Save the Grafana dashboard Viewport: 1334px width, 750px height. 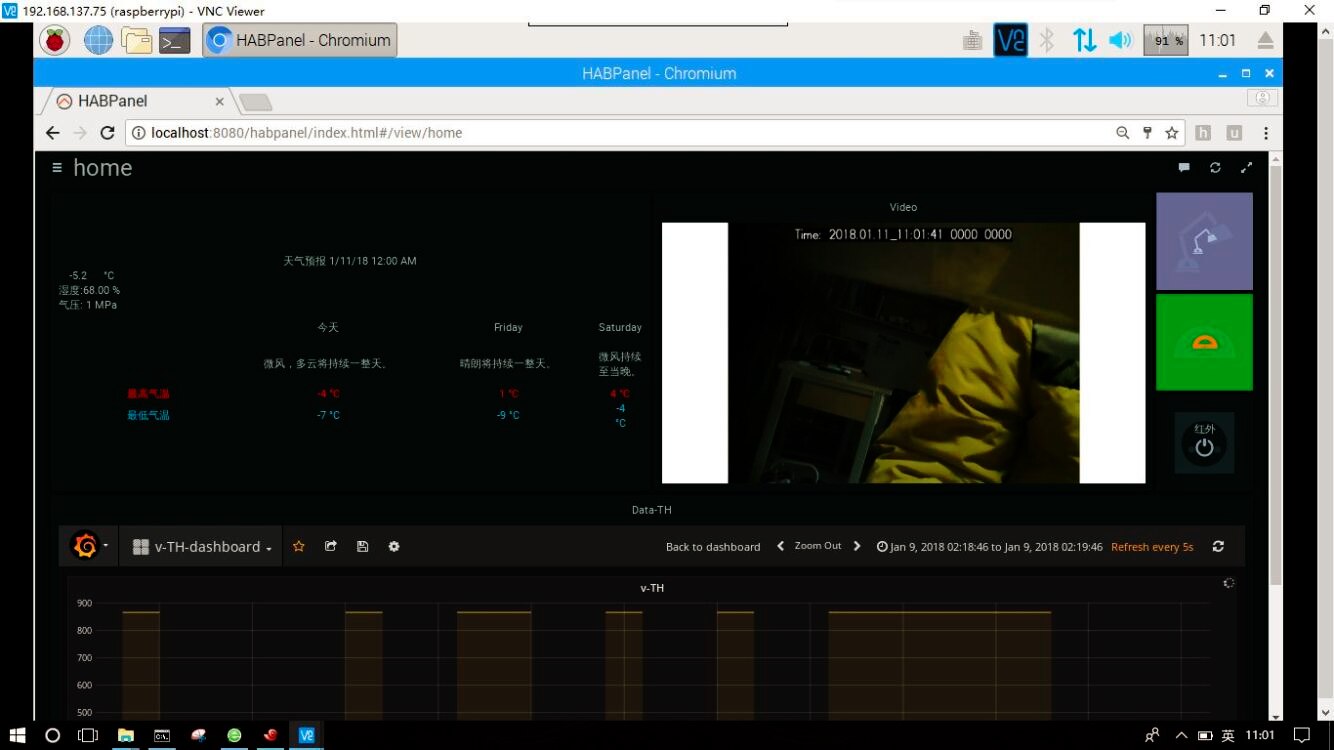point(362,547)
